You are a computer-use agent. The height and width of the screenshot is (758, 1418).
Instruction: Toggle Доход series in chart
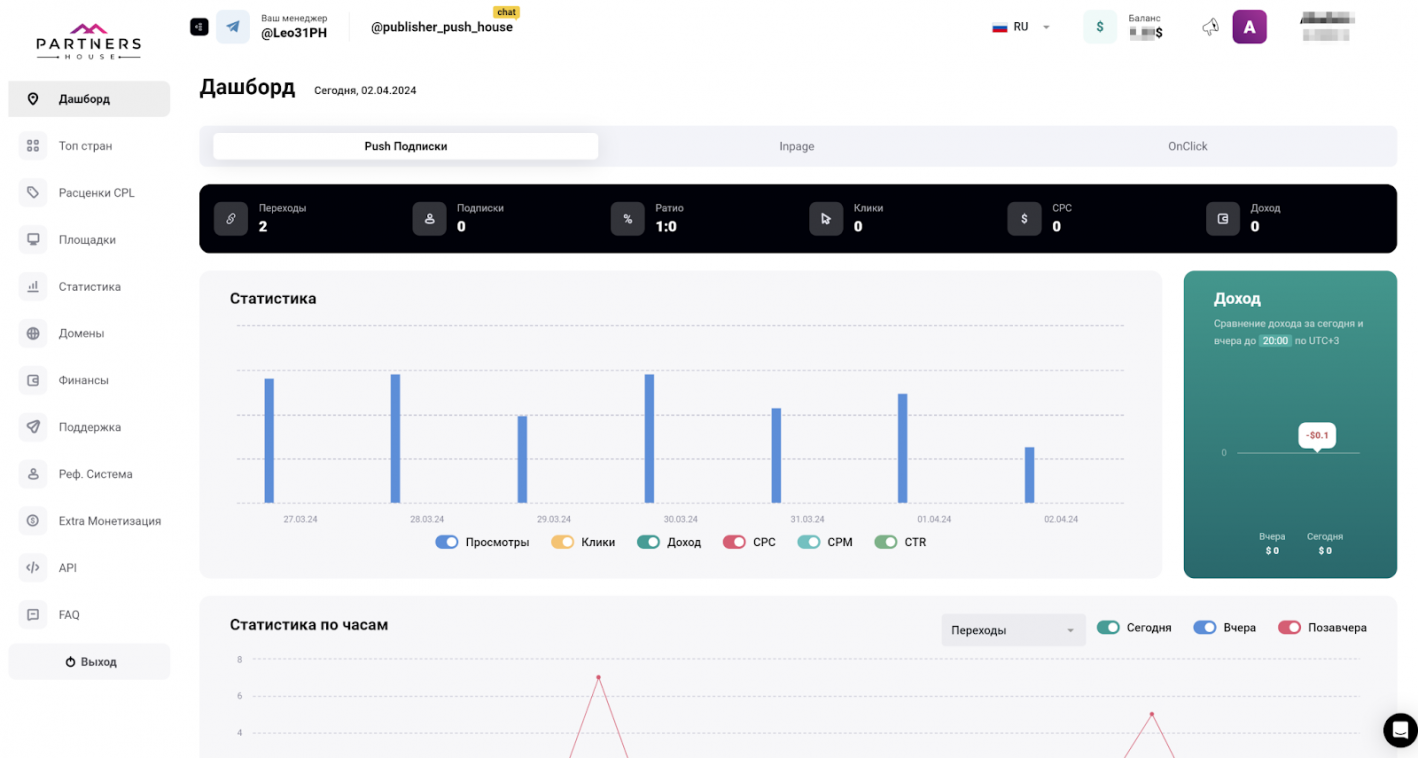click(x=648, y=542)
